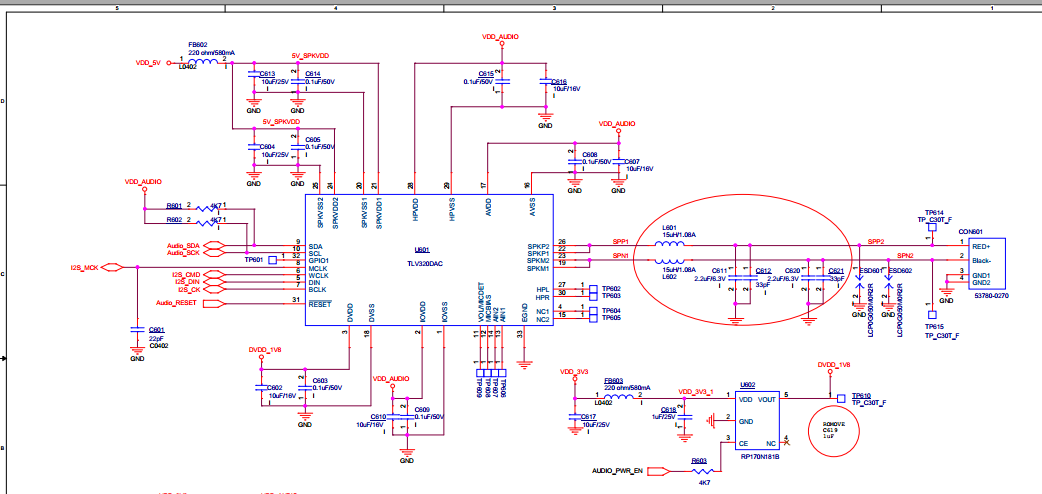
Task: Select the SPN2 net label
Action: (x=906, y=255)
